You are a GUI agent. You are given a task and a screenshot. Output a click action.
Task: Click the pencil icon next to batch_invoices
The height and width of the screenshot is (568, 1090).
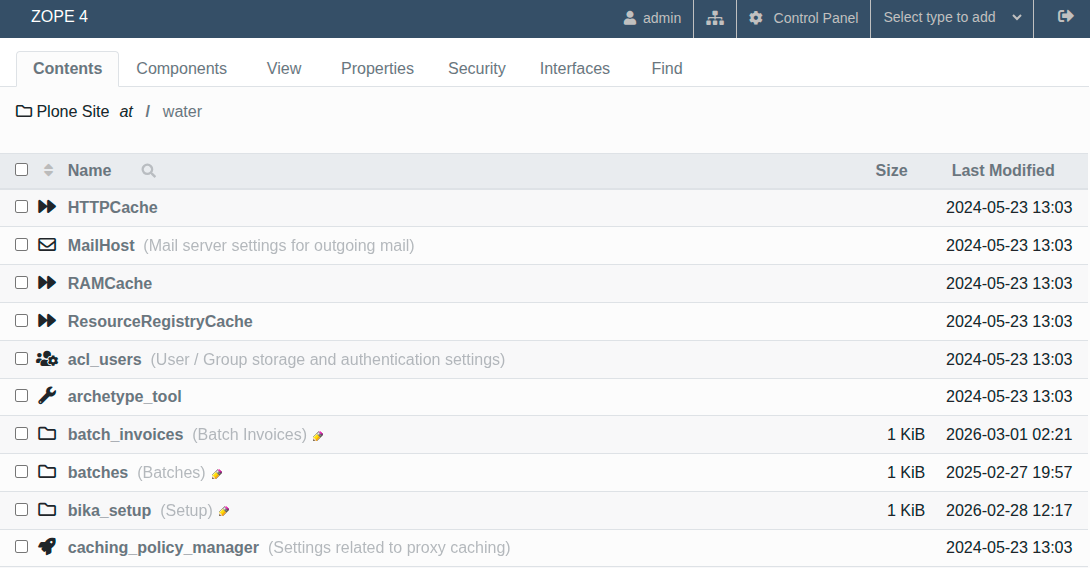point(318,436)
